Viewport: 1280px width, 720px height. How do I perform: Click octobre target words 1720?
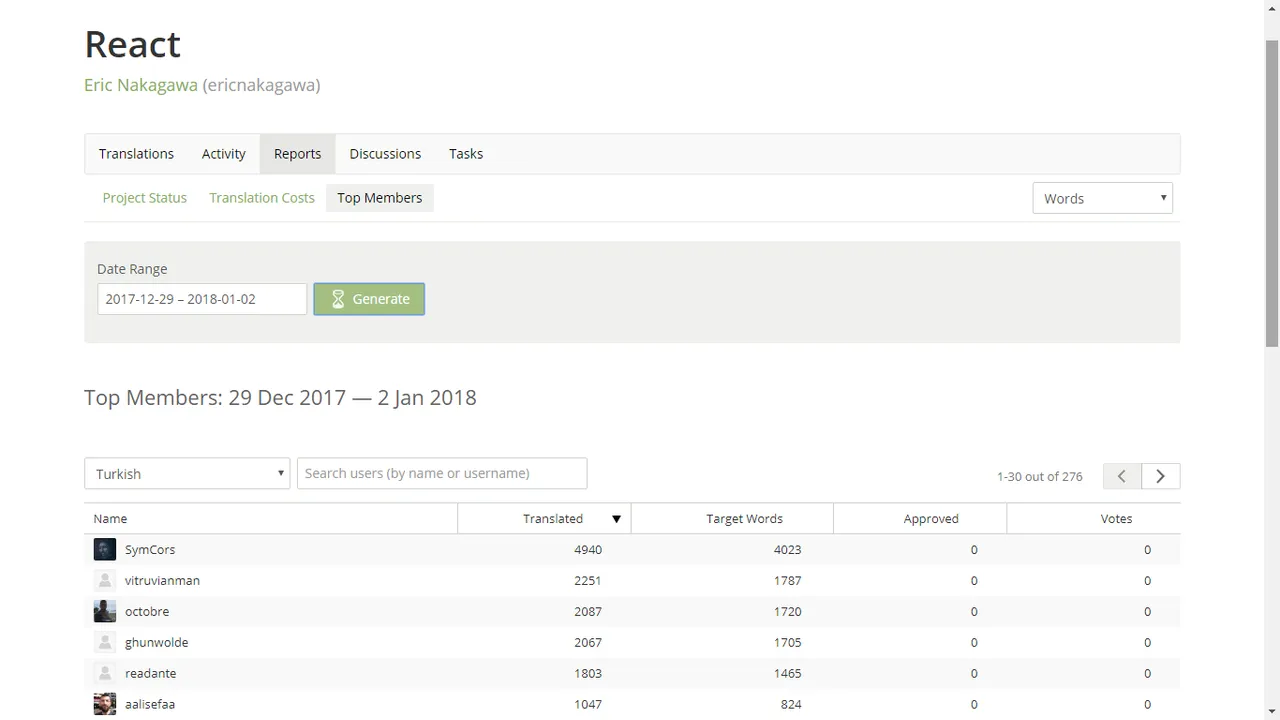[x=787, y=611]
